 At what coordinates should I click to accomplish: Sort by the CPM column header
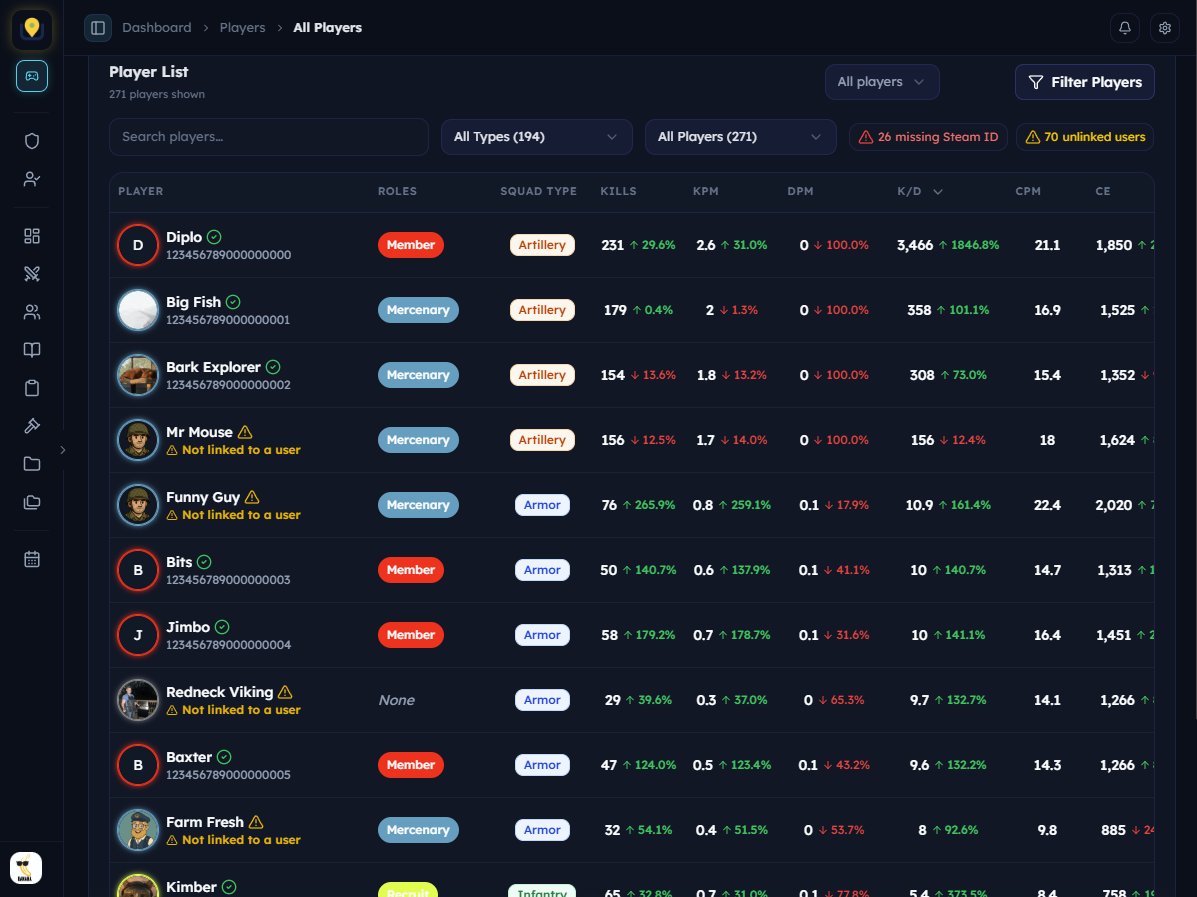[1028, 192]
